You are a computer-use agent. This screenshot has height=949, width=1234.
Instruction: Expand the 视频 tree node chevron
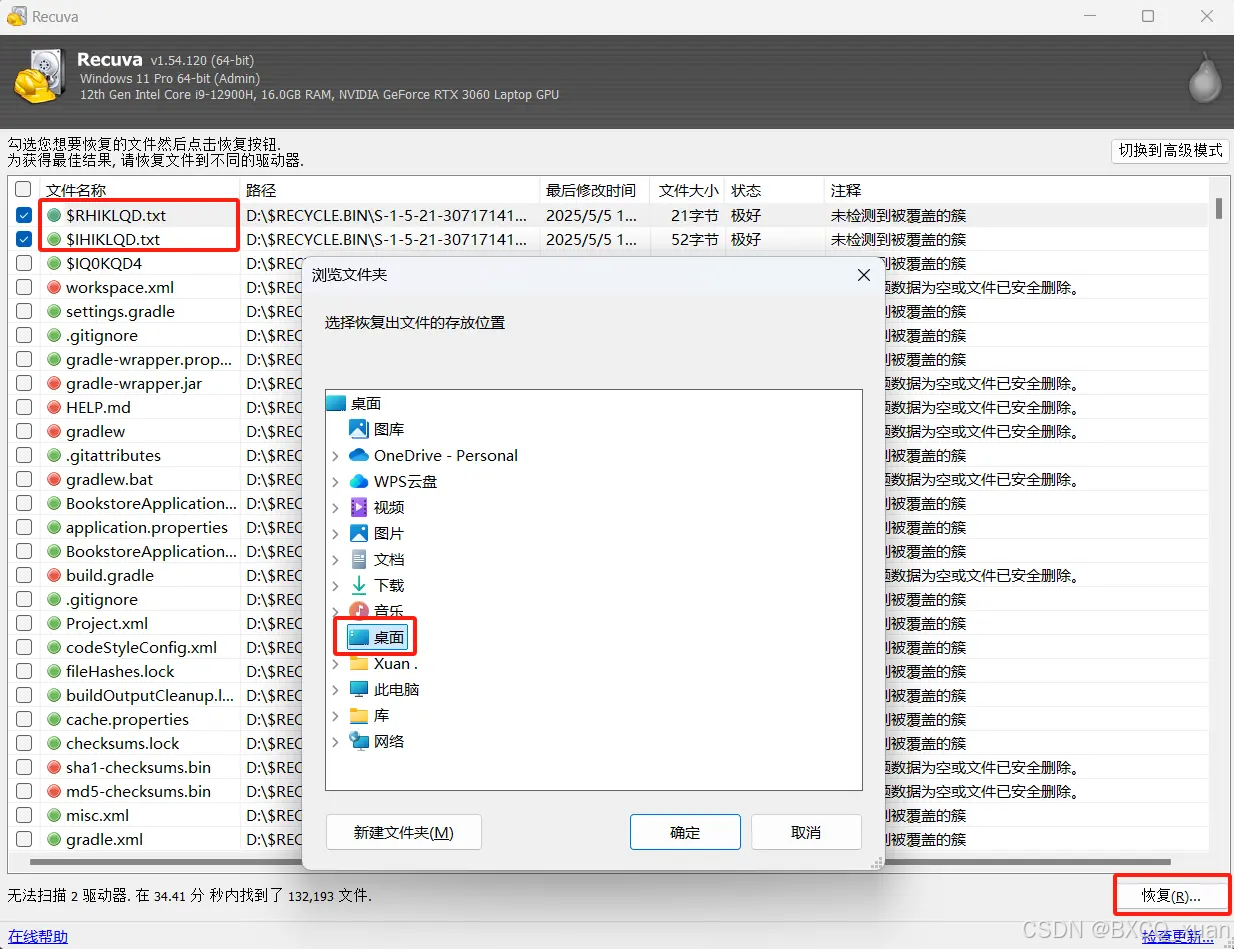coord(336,508)
